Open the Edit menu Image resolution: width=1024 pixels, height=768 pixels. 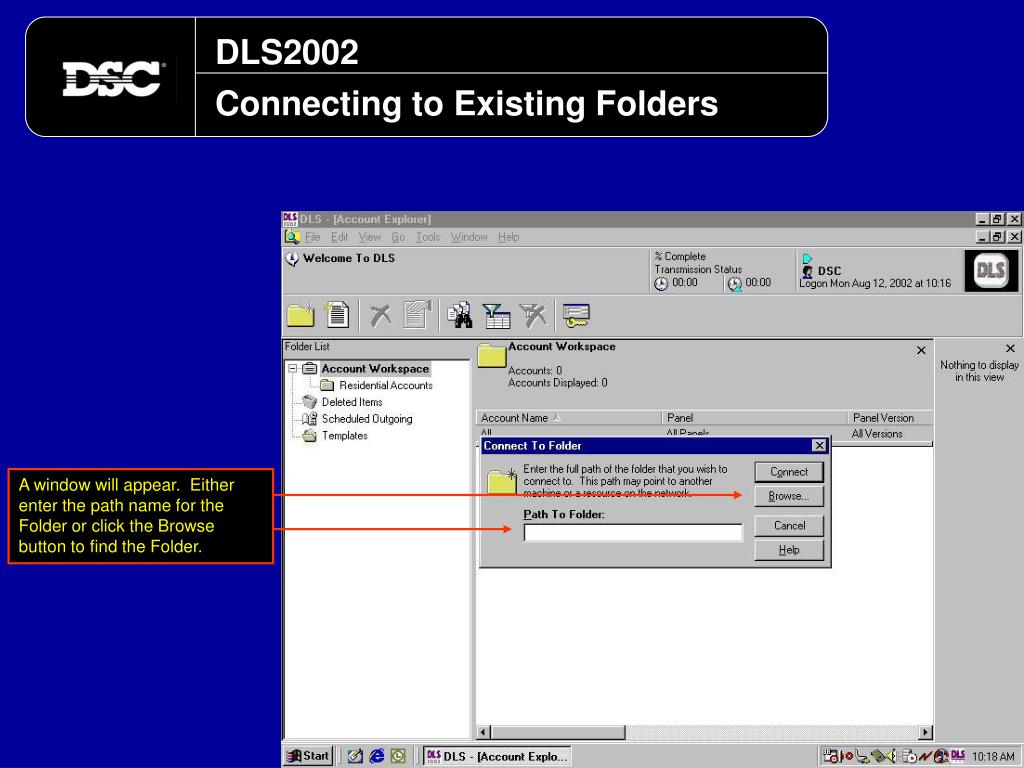coord(340,237)
